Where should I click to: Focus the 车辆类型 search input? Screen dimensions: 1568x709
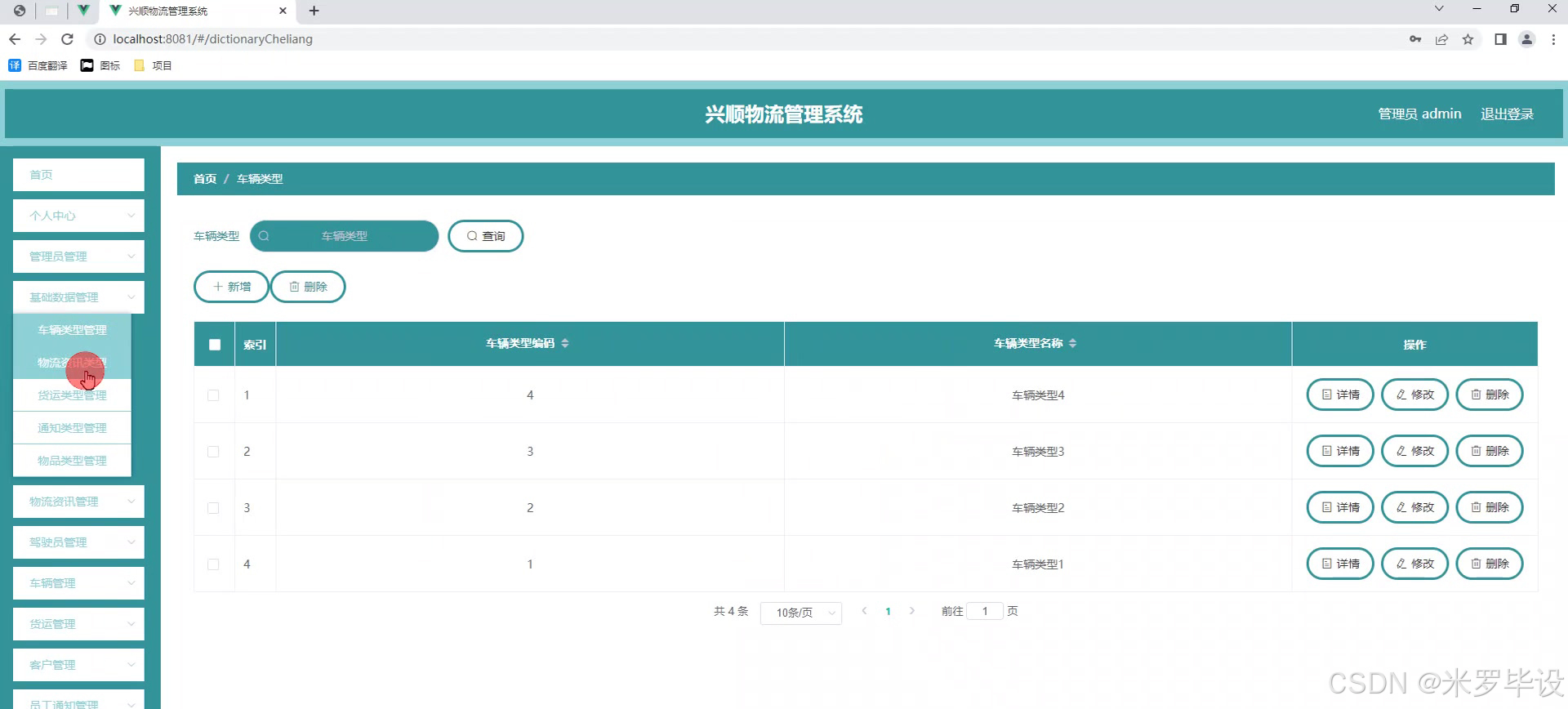(x=344, y=236)
